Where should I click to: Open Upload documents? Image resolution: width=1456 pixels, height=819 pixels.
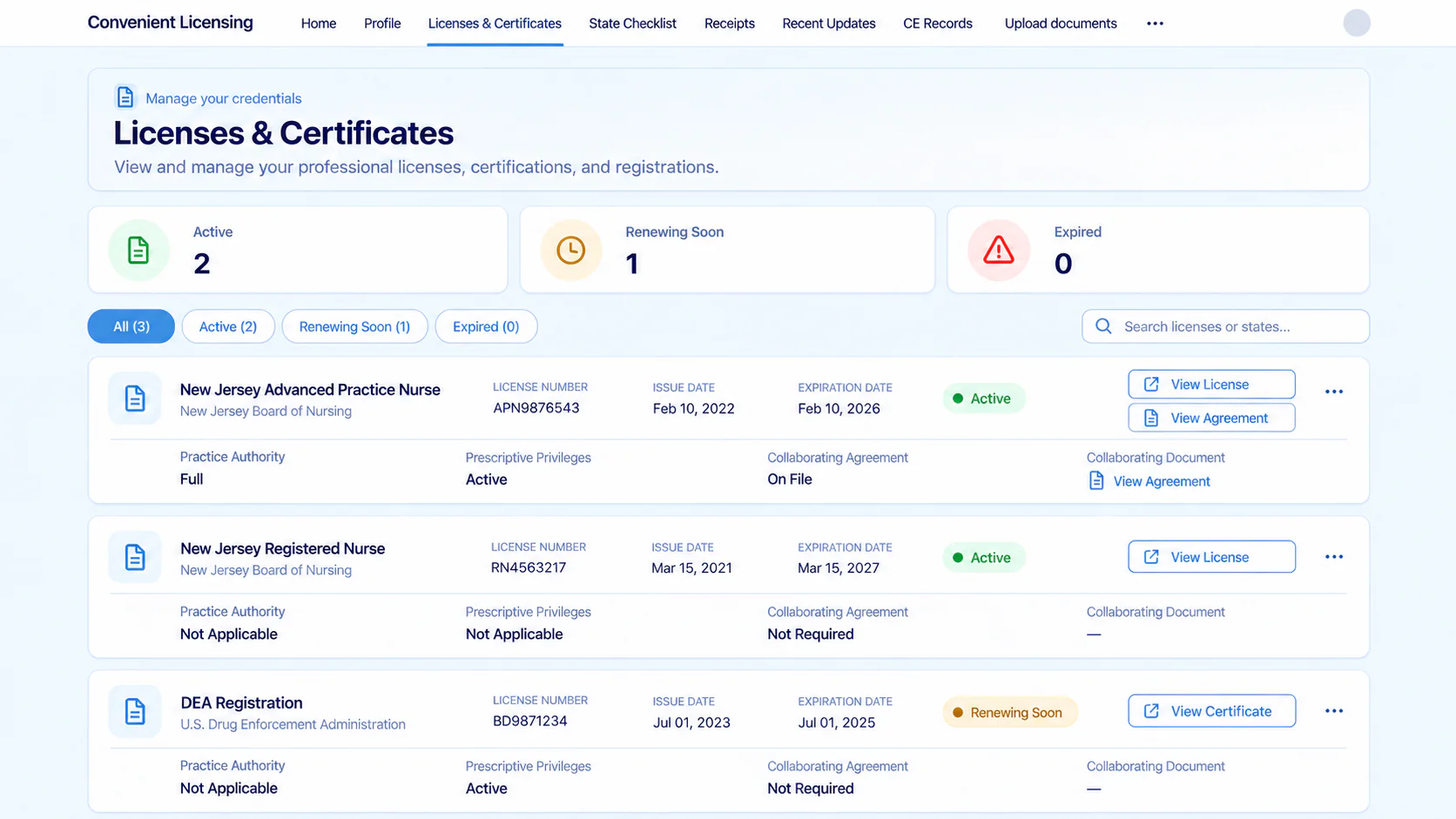pos(1061,23)
